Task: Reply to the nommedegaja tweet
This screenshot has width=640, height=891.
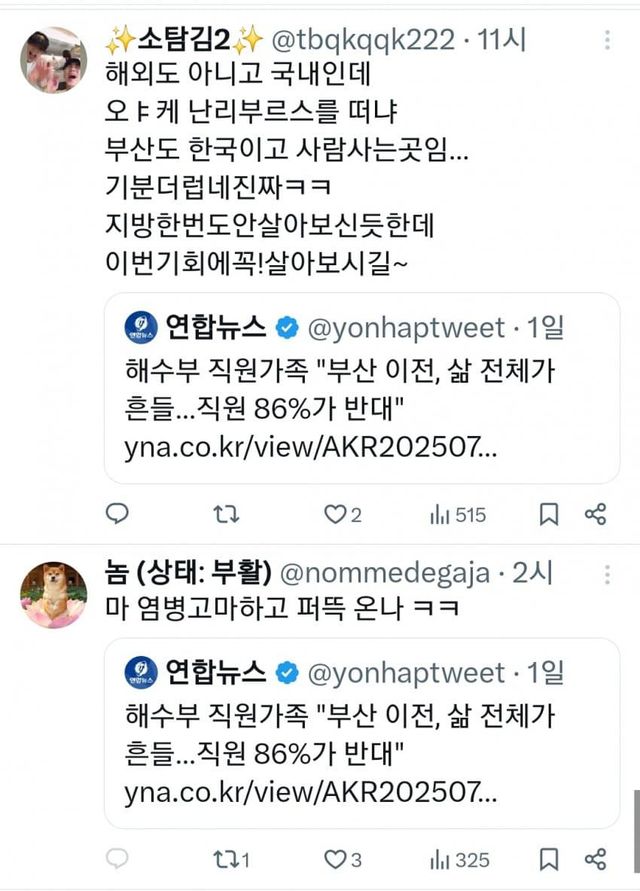Action: tap(118, 858)
